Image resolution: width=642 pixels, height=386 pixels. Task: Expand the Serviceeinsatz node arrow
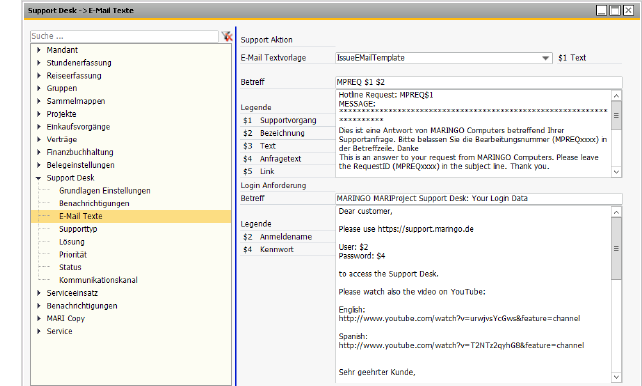[39, 293]
